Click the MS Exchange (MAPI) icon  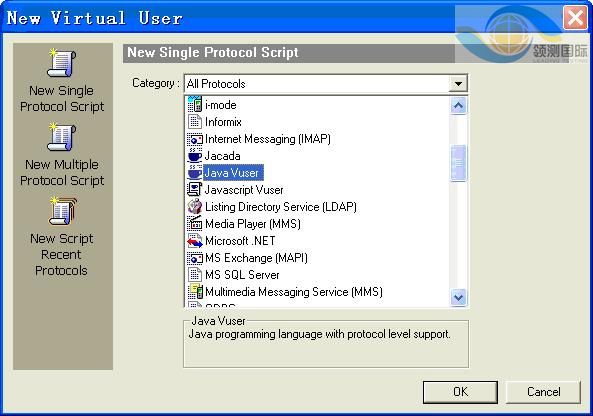tap(195, 258)
